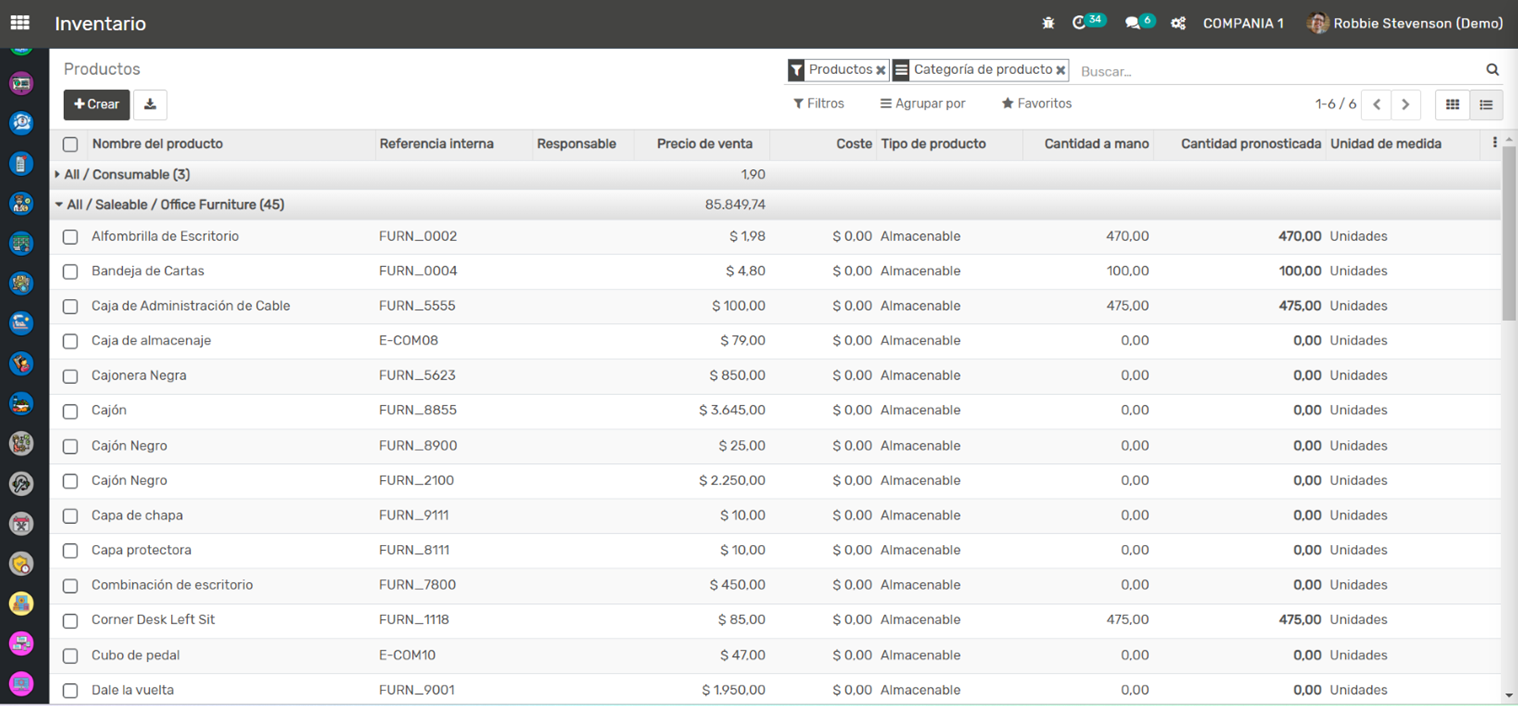Screen dimensions: 1518x706
Task: Switch to kanban grid view icon
Action: 1452,104
